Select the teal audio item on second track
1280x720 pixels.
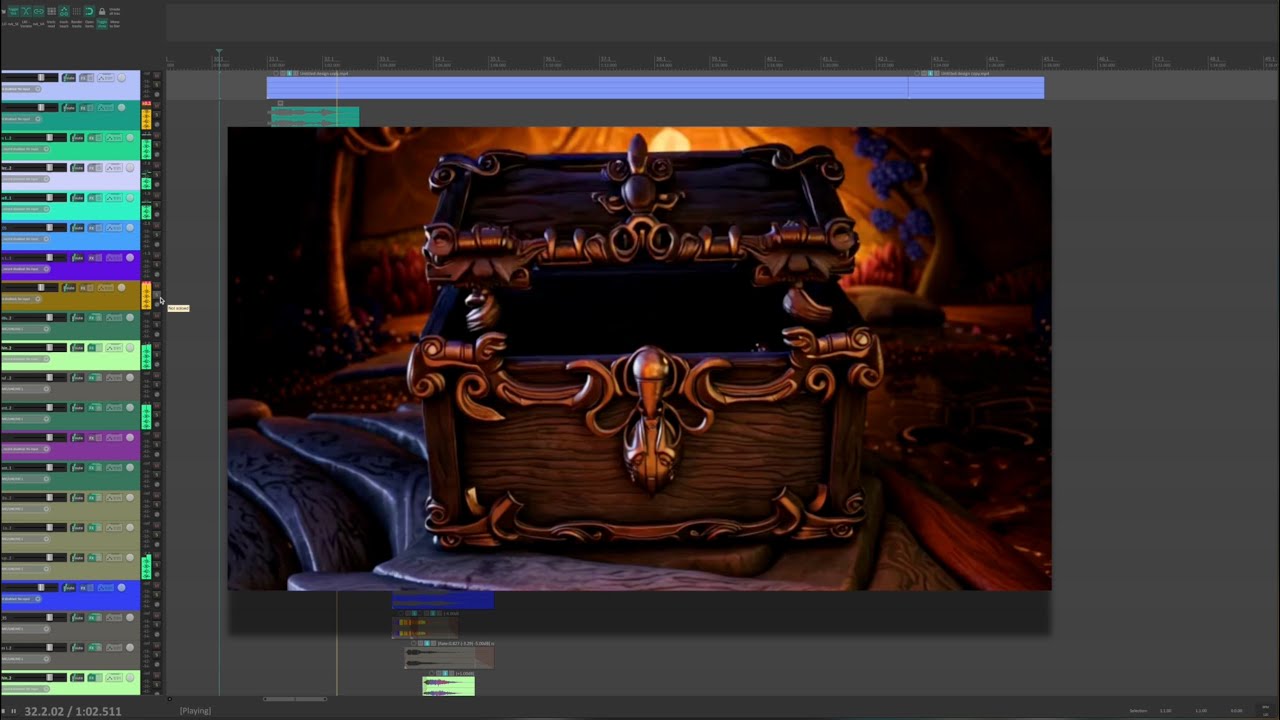[314, 115]
